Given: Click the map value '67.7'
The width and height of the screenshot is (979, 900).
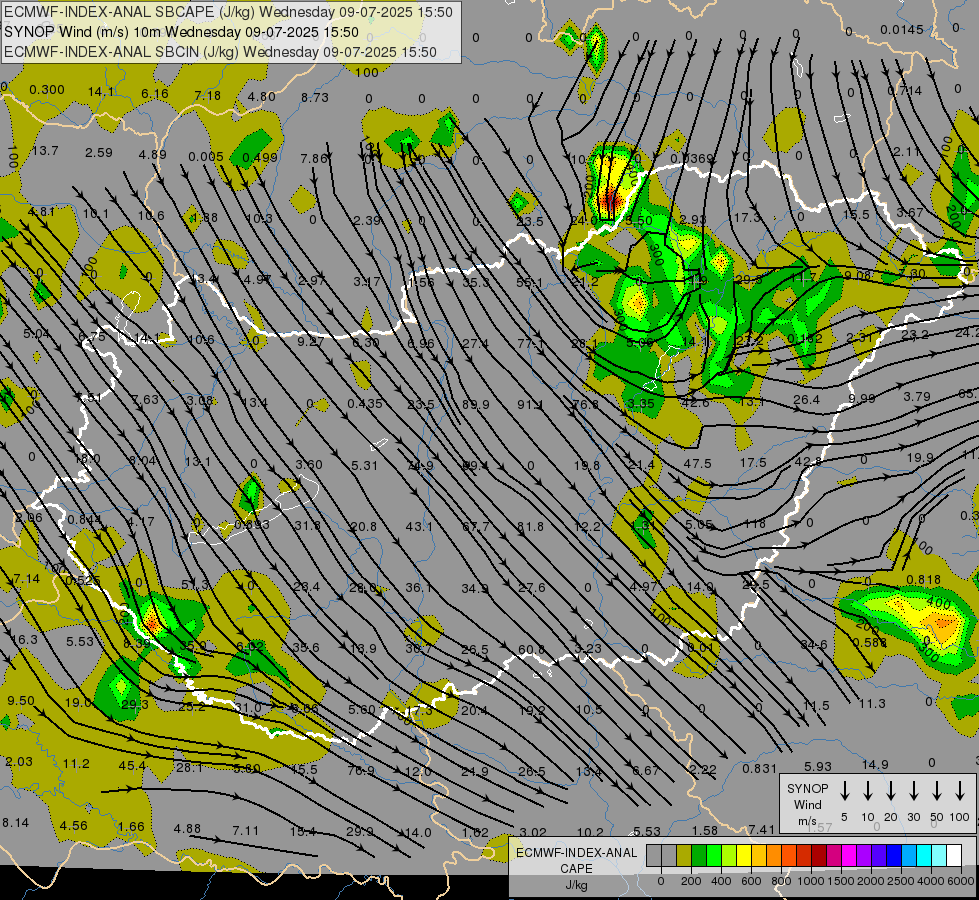Looking at the screenshot, I should tap(476, 527).
